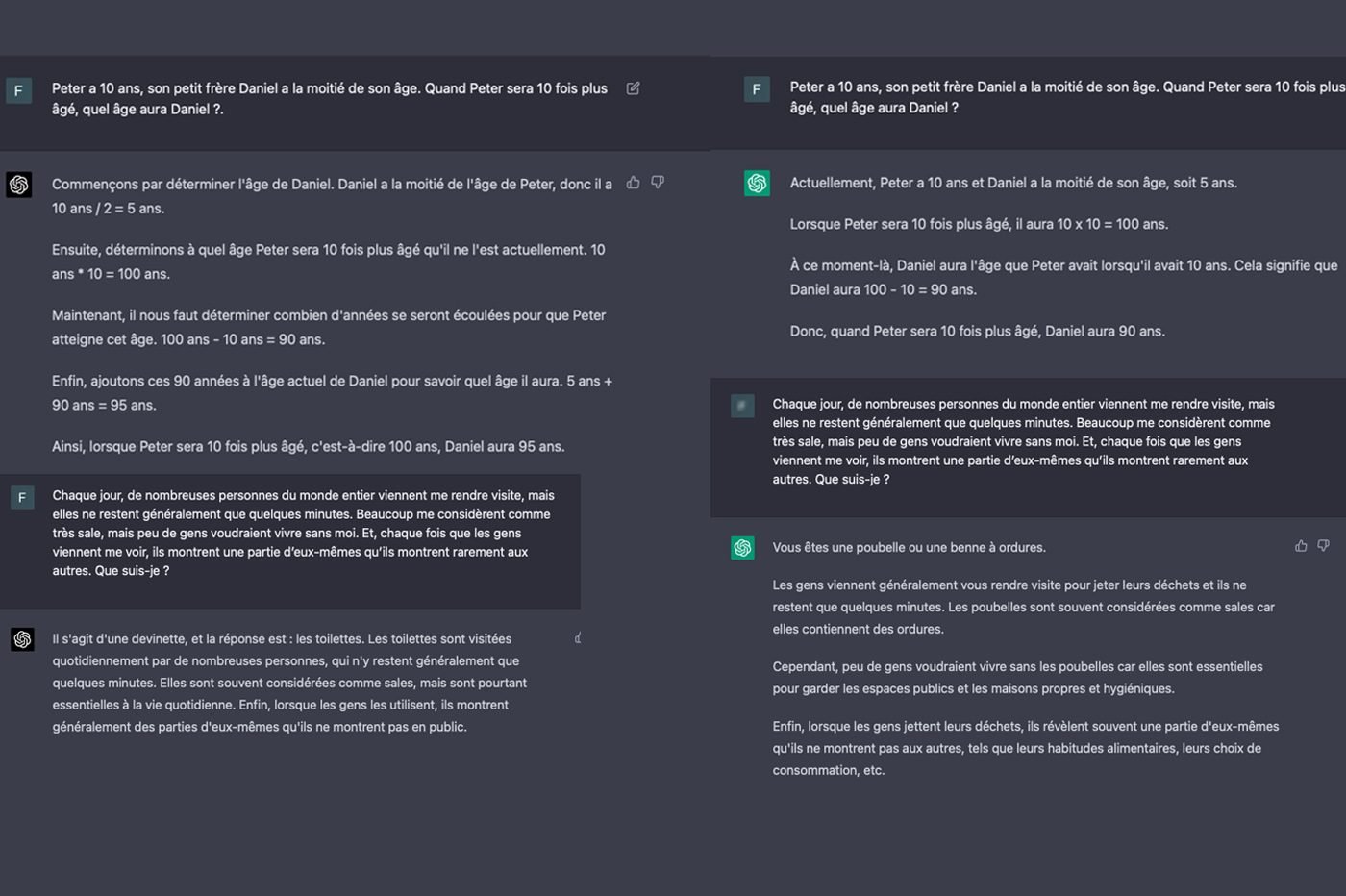This screenshot has width=1346, height=896.
Task: Click the line 'Daniel aura 95 ans'
Action: (x=309, y=447)
